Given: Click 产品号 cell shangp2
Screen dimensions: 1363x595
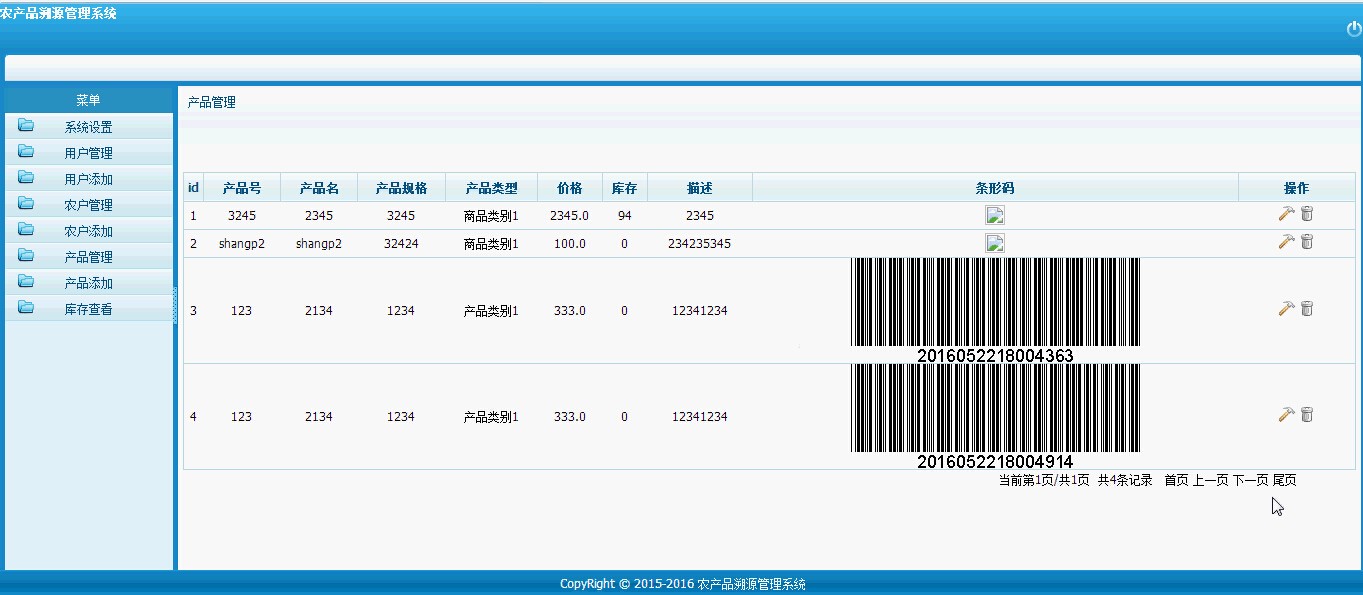Looking at the screenshot, I should (x=241, y=243).
